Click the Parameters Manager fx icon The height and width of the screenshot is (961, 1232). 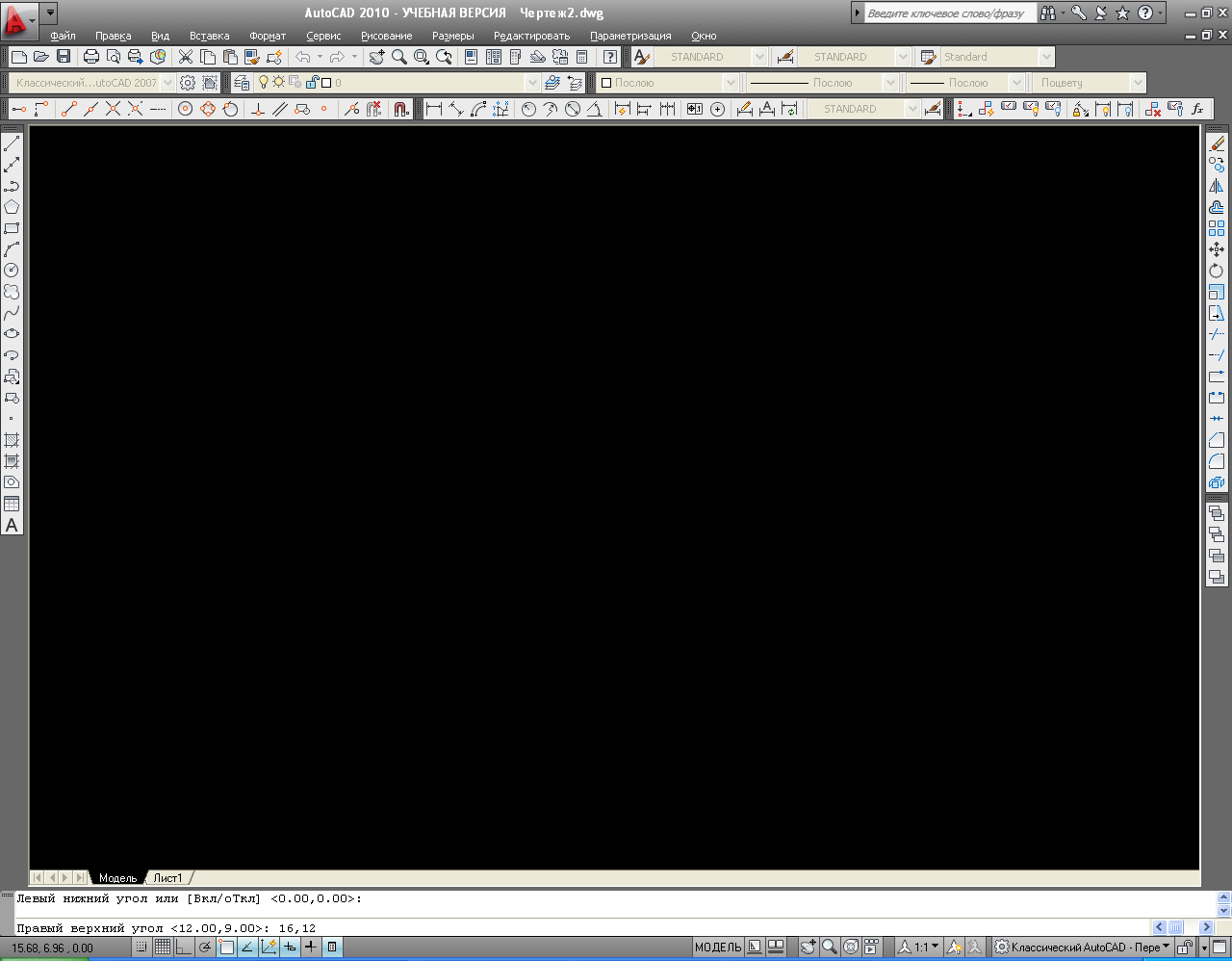1198,109
